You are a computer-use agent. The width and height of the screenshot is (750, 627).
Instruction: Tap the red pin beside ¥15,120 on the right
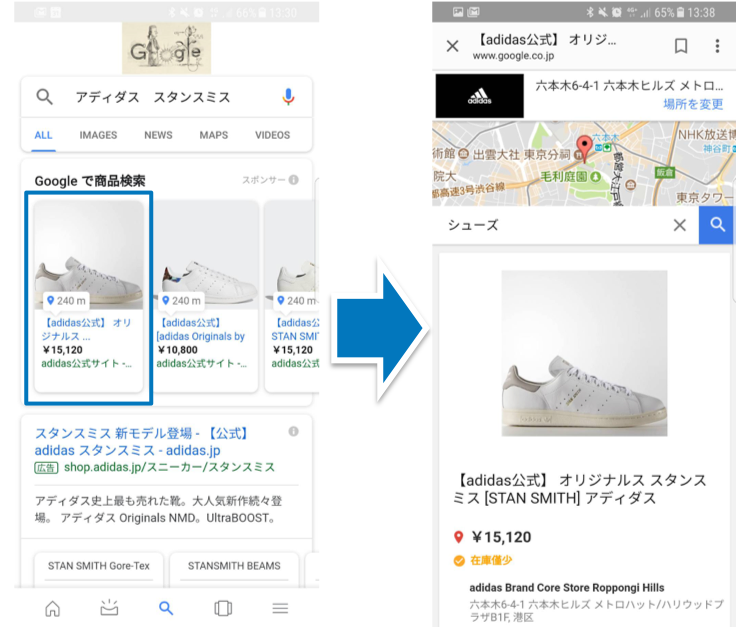(458, 537)
